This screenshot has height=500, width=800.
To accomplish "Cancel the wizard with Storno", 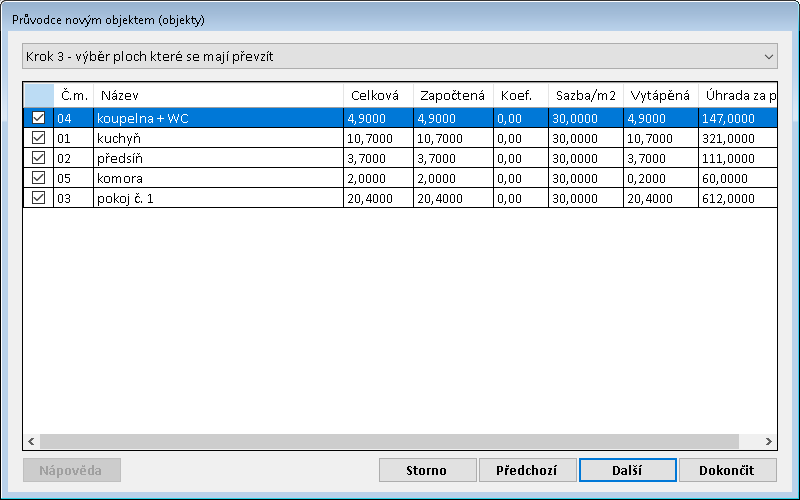I will pyautogui.click(x=427, y=470).
